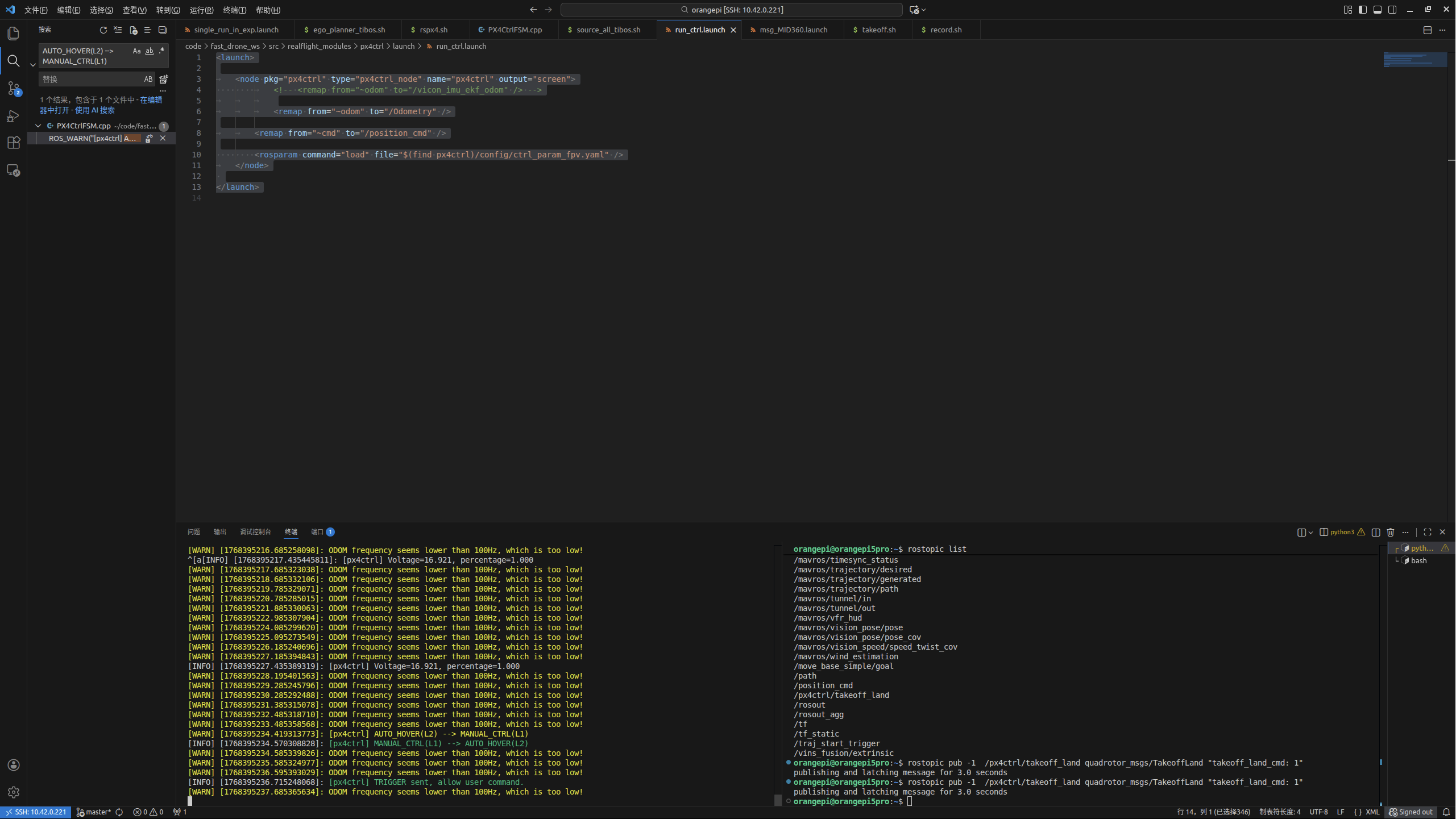Open the new terminal launch profile dropdown

pos(1310,533)
